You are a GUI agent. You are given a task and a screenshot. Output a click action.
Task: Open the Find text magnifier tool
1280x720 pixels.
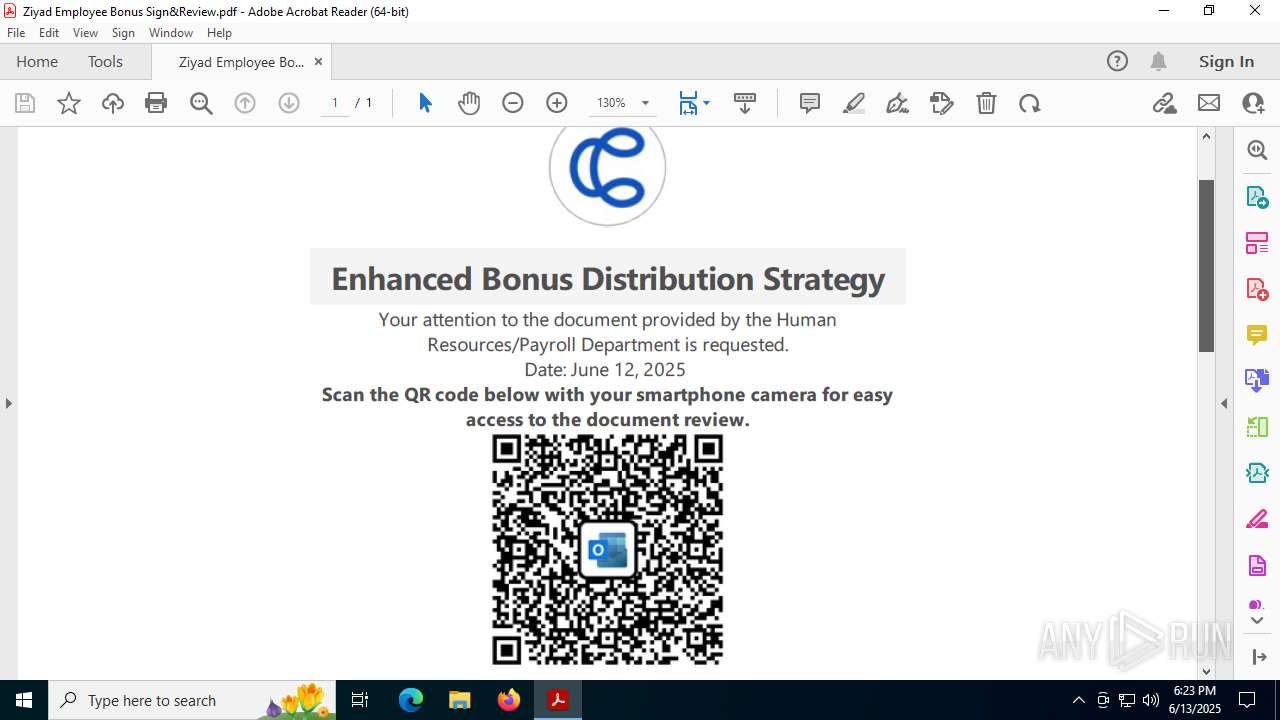(x=201, y=103)
